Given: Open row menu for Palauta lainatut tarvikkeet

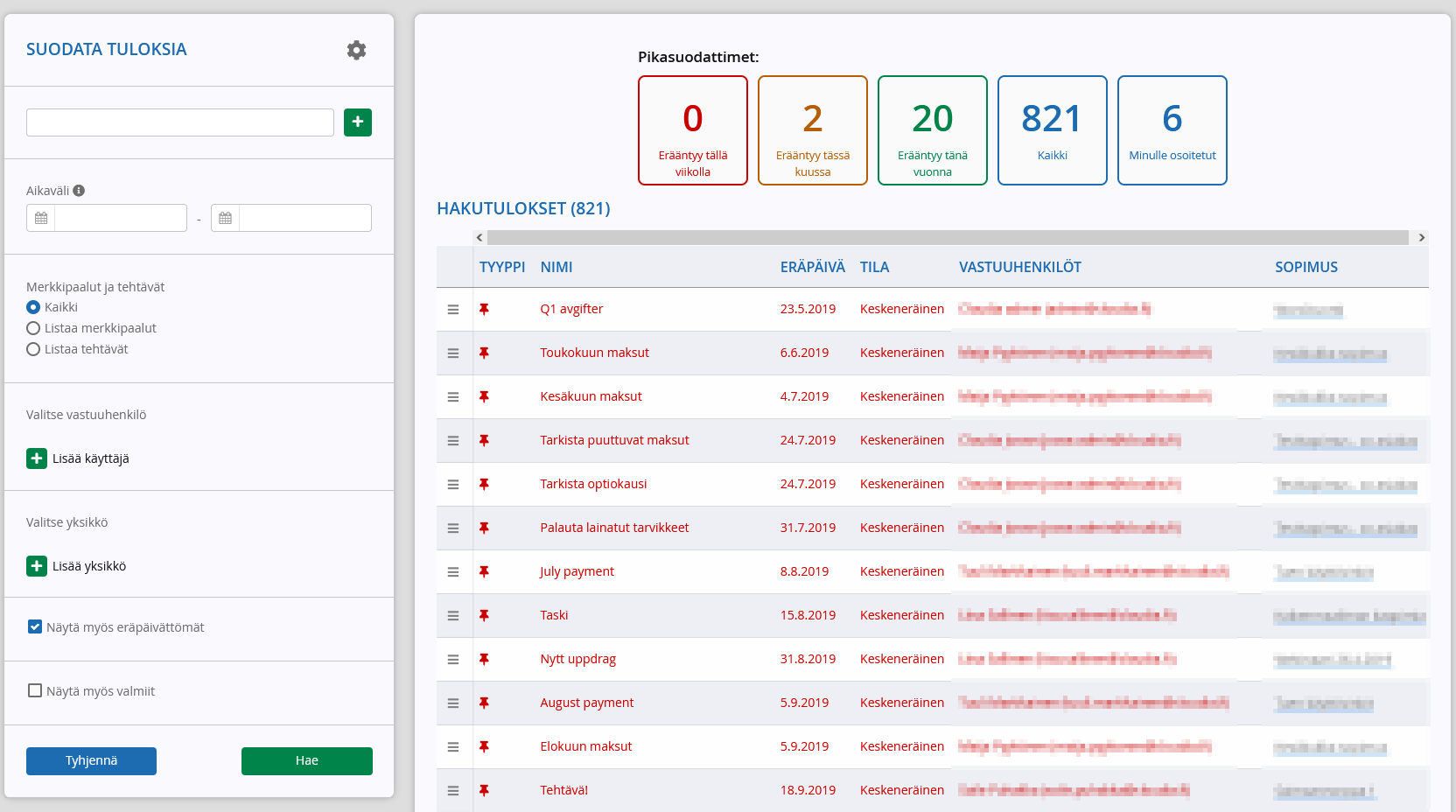Looking at the screenshot, I should (x=453, y=528).
